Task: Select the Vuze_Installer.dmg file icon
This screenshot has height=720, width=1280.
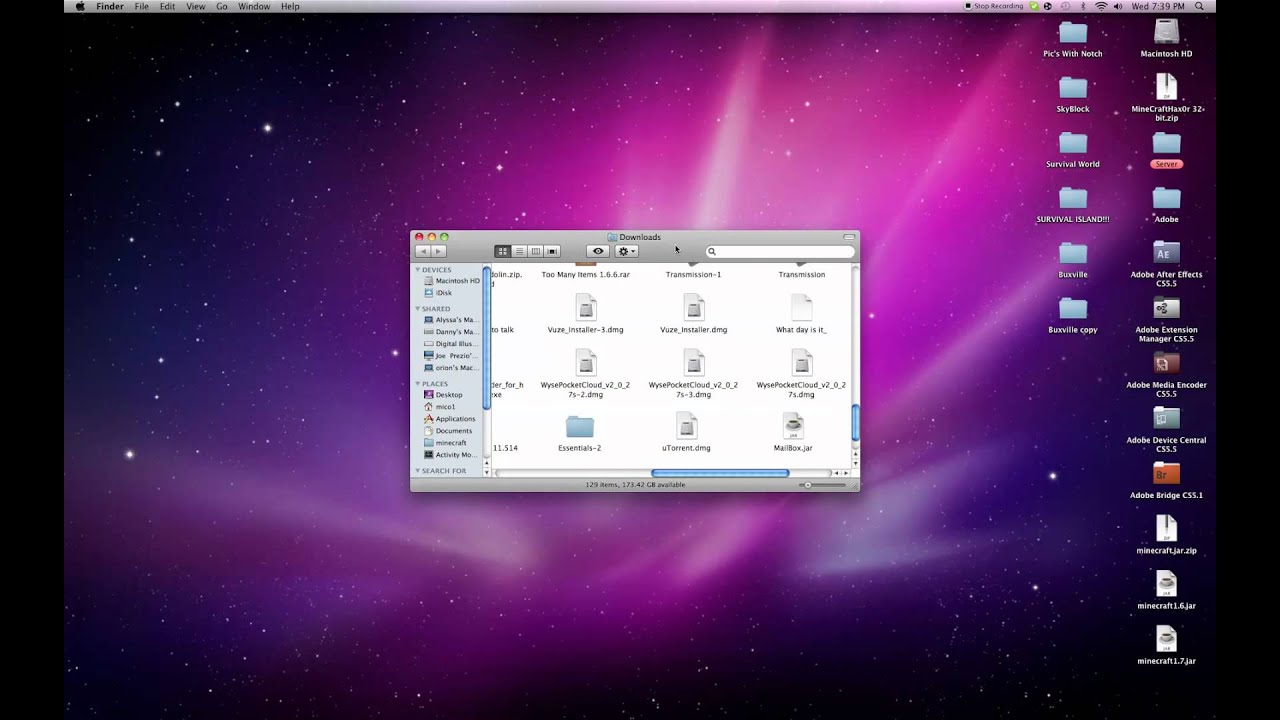Action: coord(694,307)
